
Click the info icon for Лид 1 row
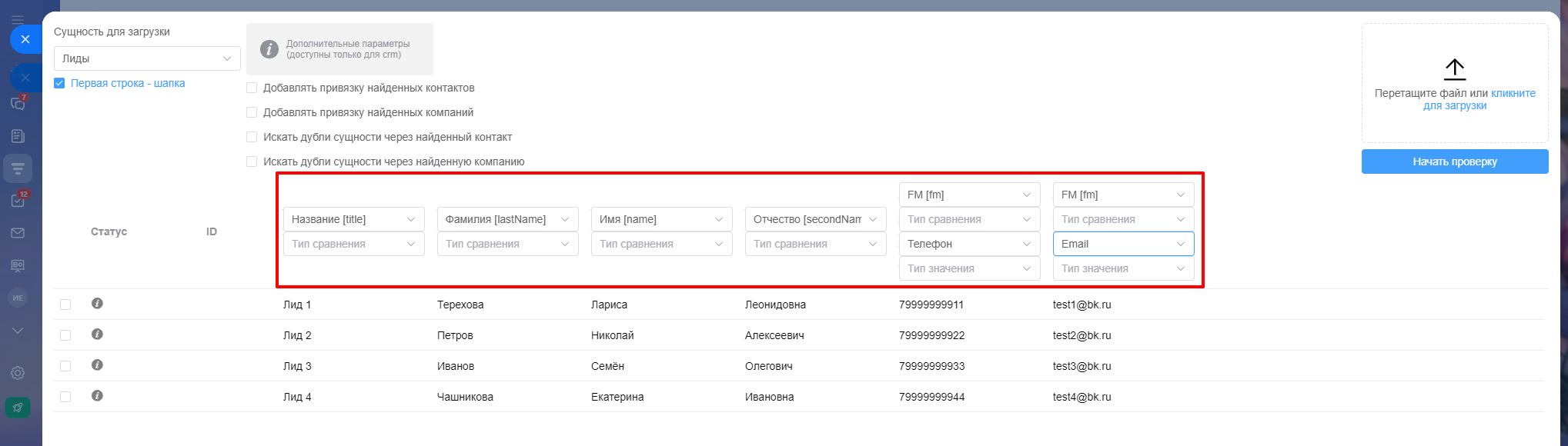coord(97,304)
